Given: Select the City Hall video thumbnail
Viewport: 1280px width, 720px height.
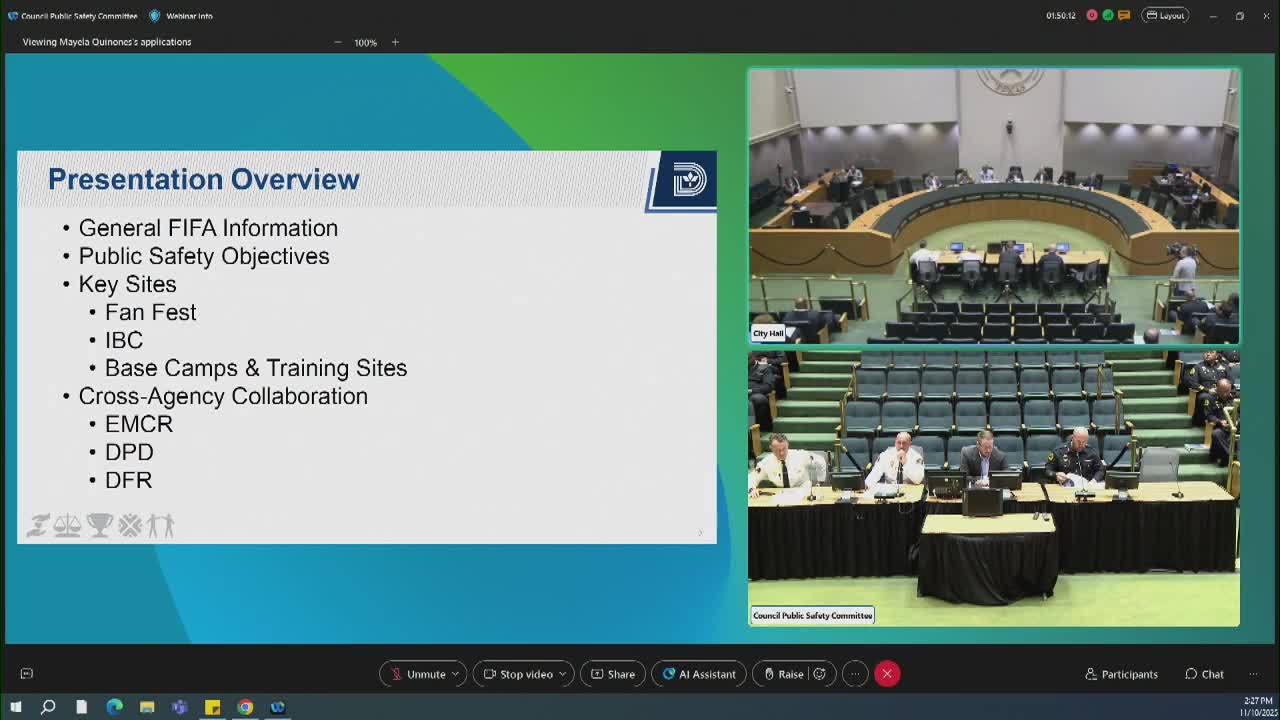Looking at the screenshot, I should 993,206.
